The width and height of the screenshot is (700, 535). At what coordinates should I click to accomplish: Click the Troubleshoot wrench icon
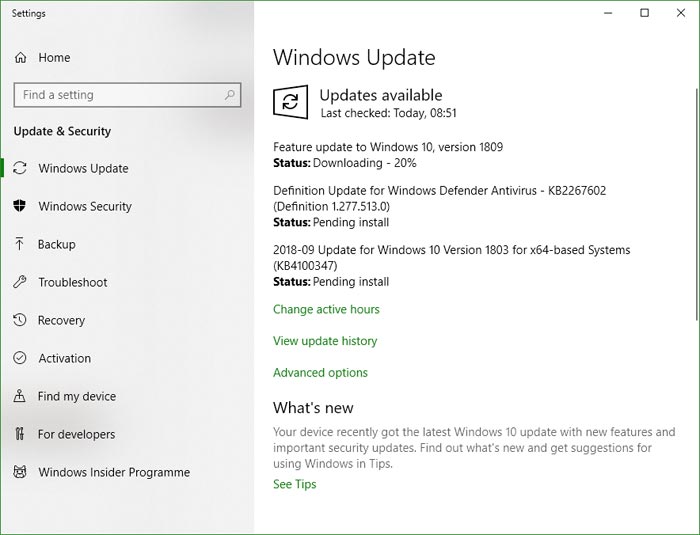click(x=20, y=282)
